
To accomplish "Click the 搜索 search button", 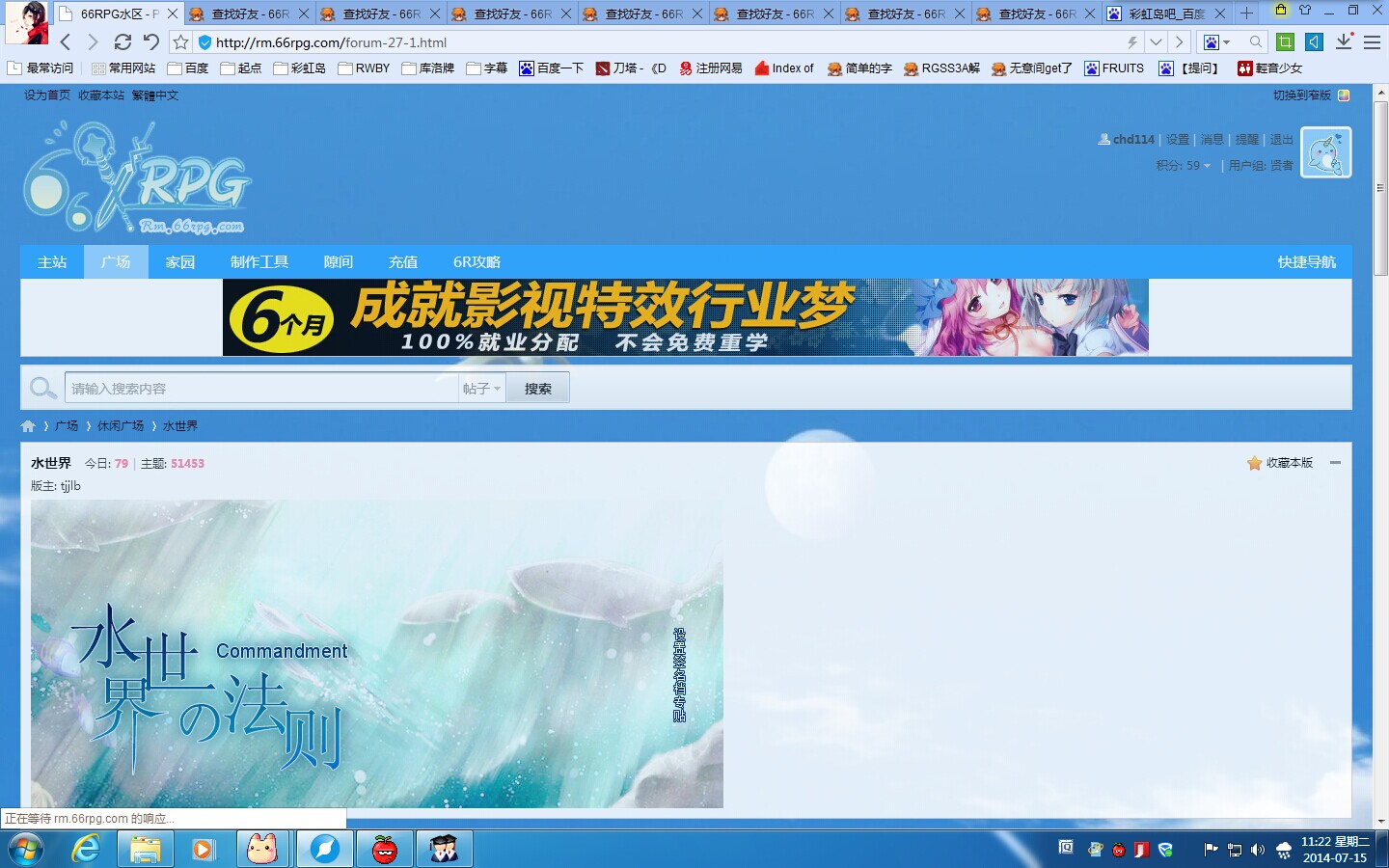I will pos(538,389).
